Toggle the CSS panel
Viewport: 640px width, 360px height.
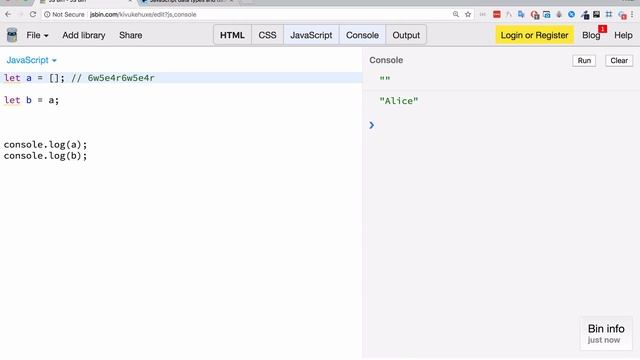[x=267, y=35]
